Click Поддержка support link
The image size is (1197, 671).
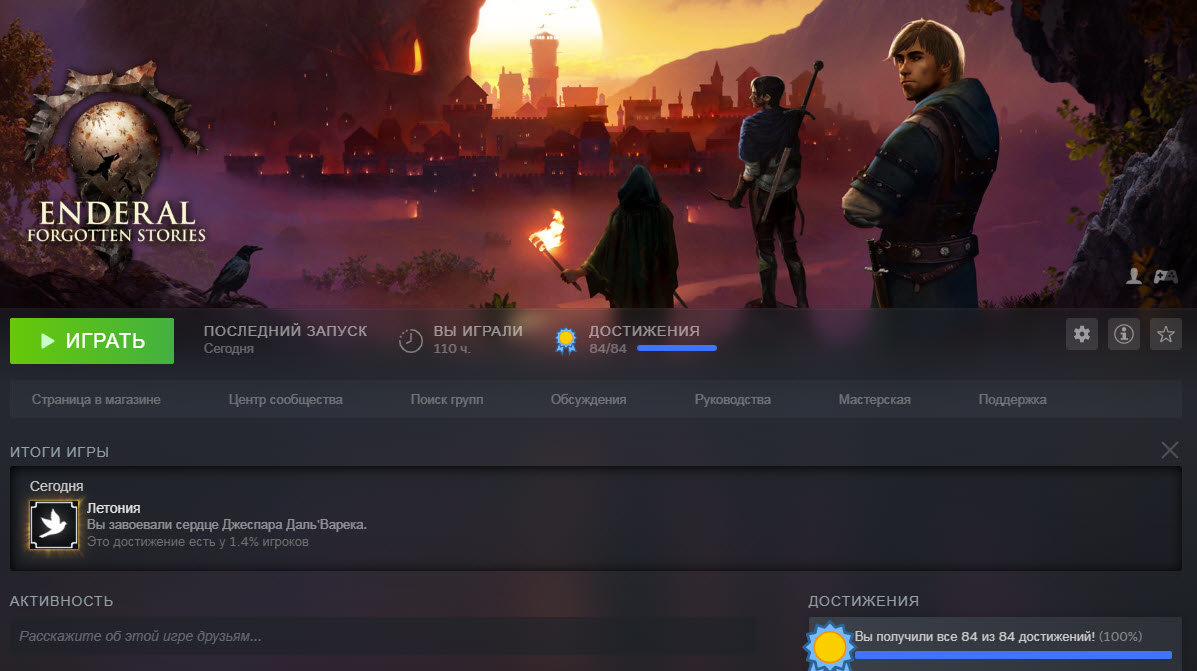pos(1012,399)
